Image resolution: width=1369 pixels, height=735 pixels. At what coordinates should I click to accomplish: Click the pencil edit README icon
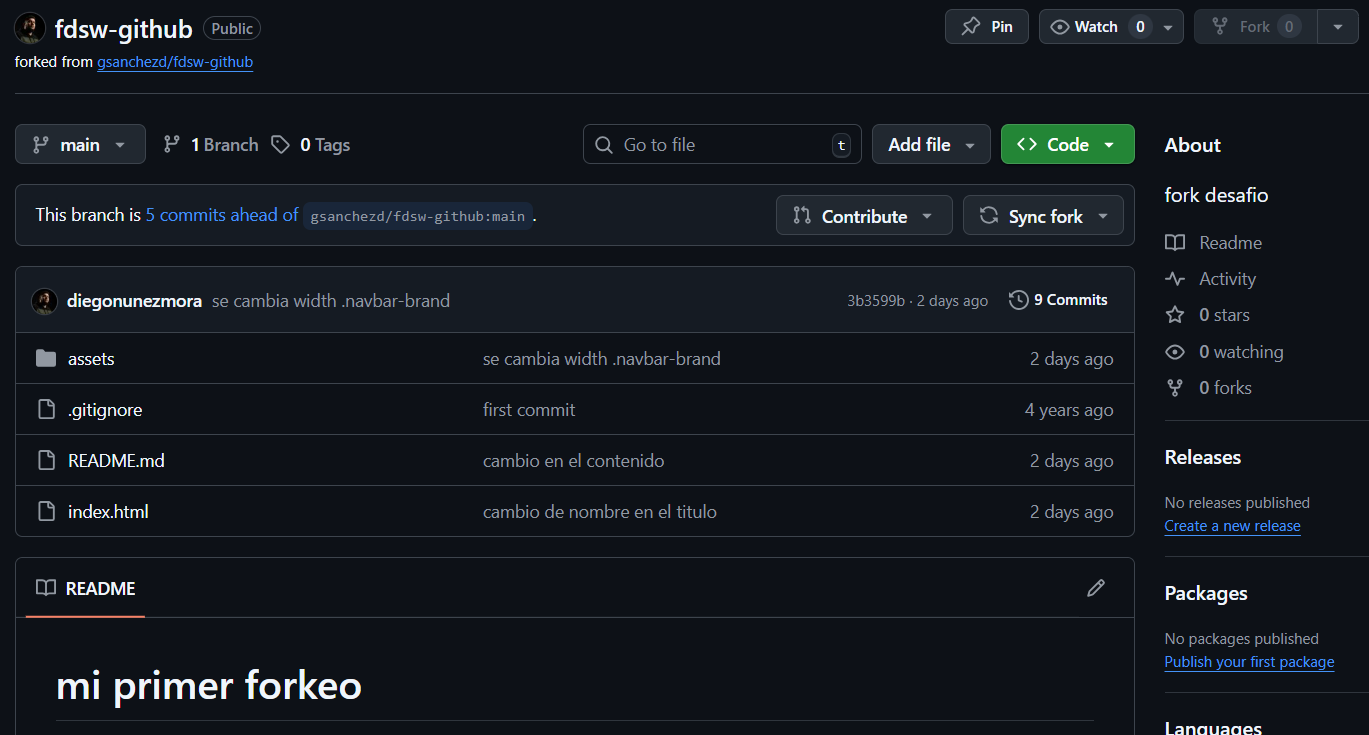[1096, 588]
